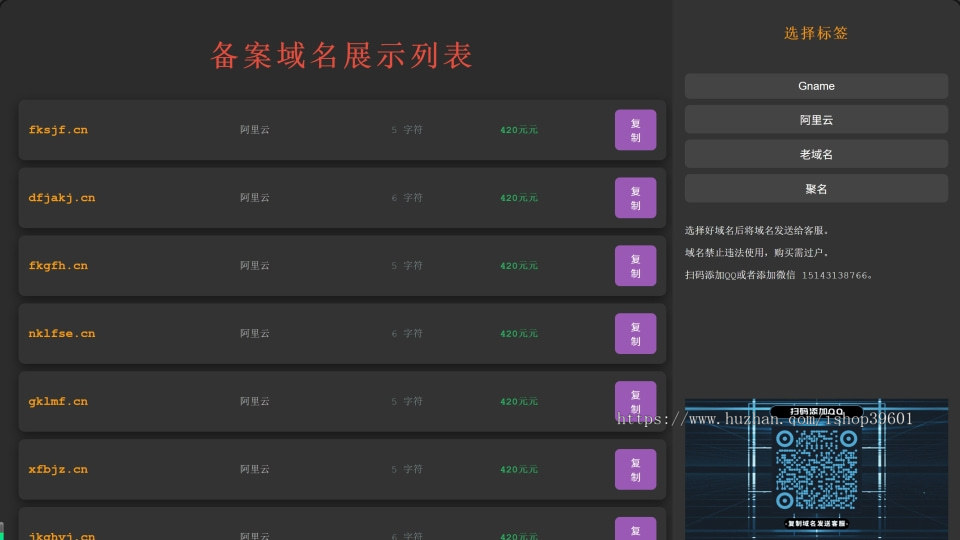Click the 备案域名展示列表 page title
This screenshot has width=960, height=540.
pyautogui.click(x=342, y=55)
